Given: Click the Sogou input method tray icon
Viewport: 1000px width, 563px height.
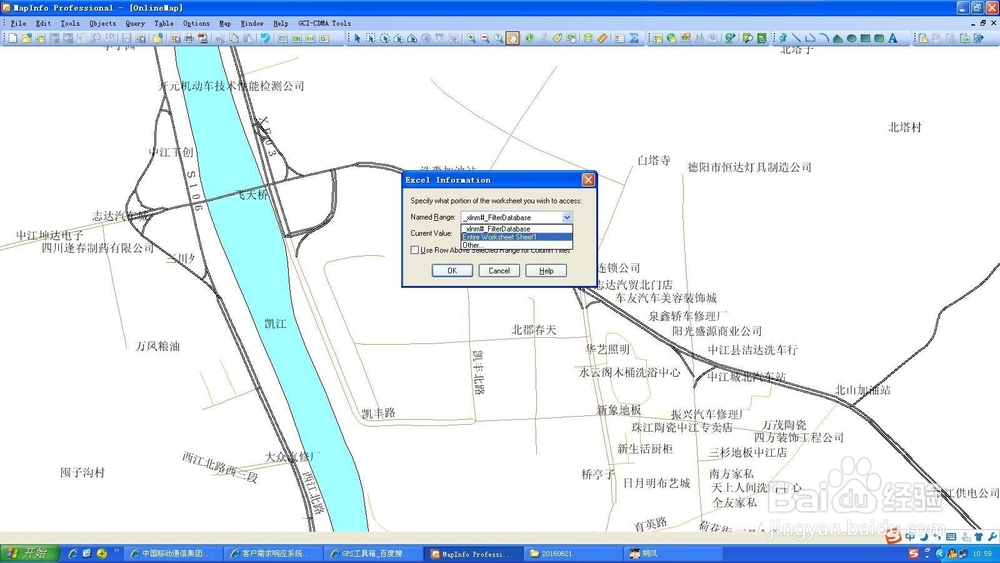Looking at the screenshot, I should (x=913, y=553).
